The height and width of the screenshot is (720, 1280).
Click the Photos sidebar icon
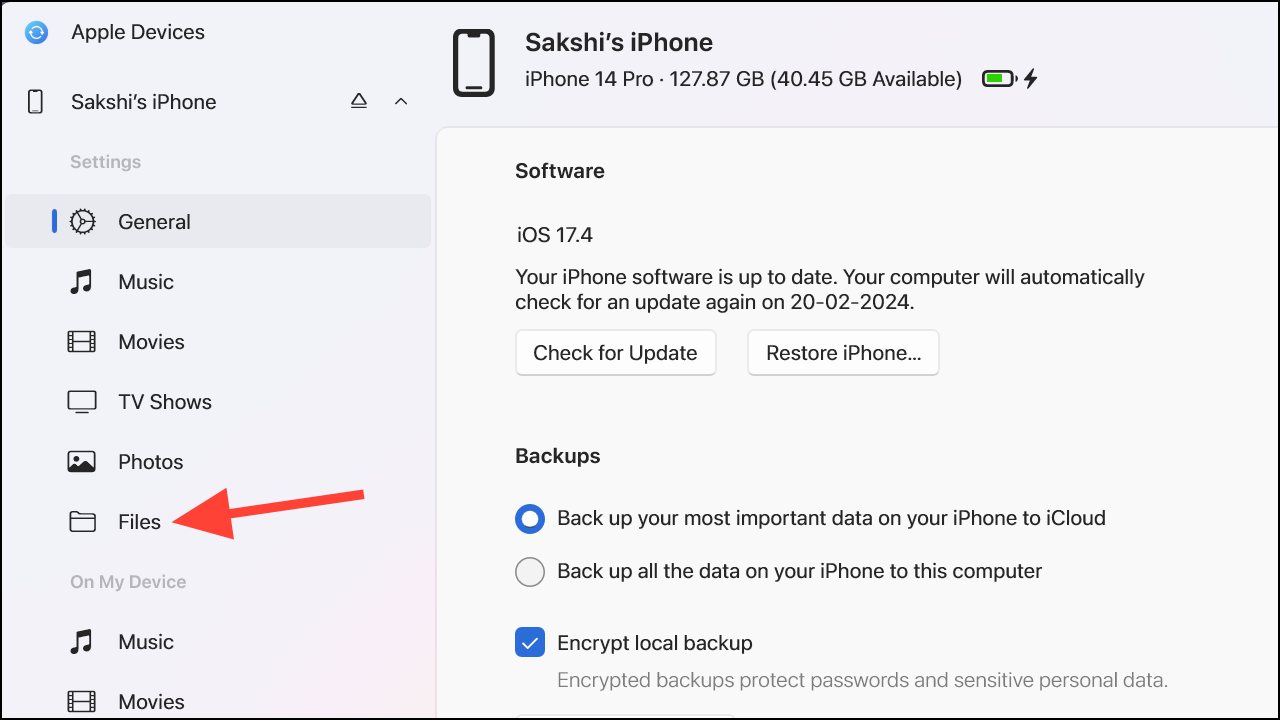pyautogui.click(x=82, y=461)
